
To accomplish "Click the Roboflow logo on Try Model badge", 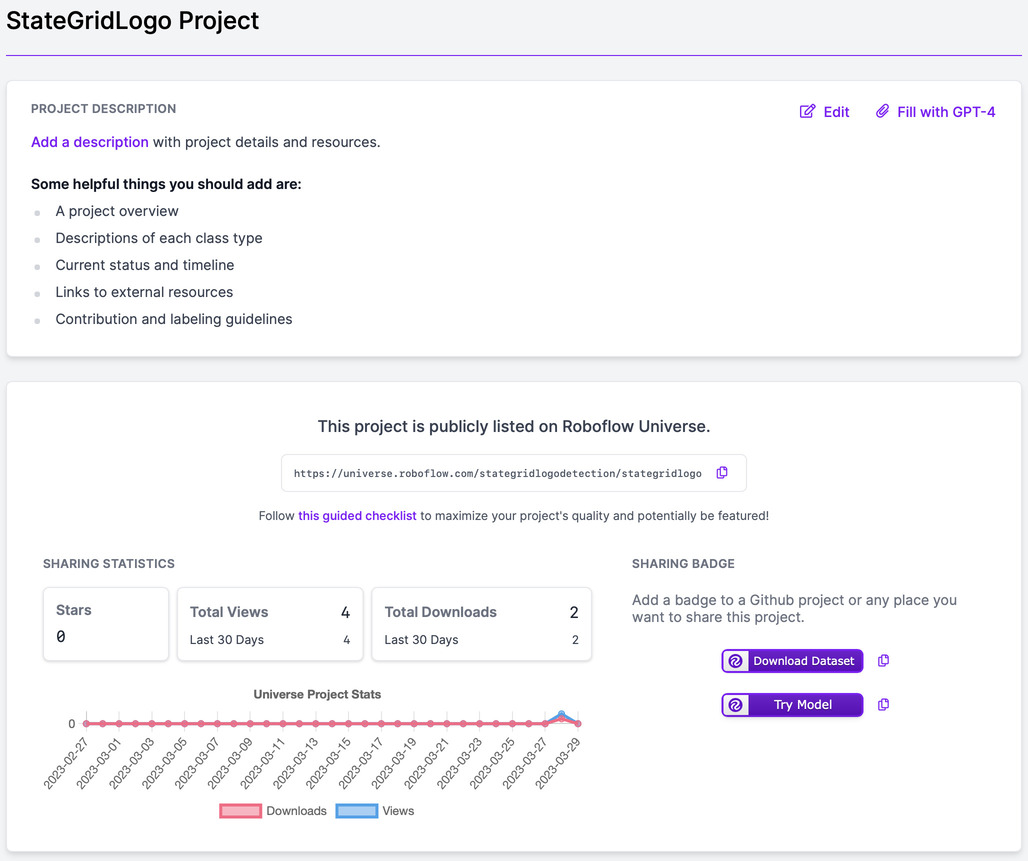I will tap(735, 705).
